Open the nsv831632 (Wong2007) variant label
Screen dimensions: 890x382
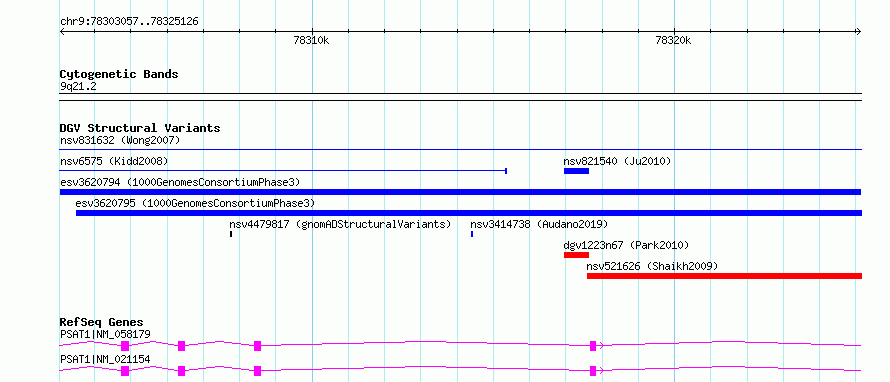[120, 140]
